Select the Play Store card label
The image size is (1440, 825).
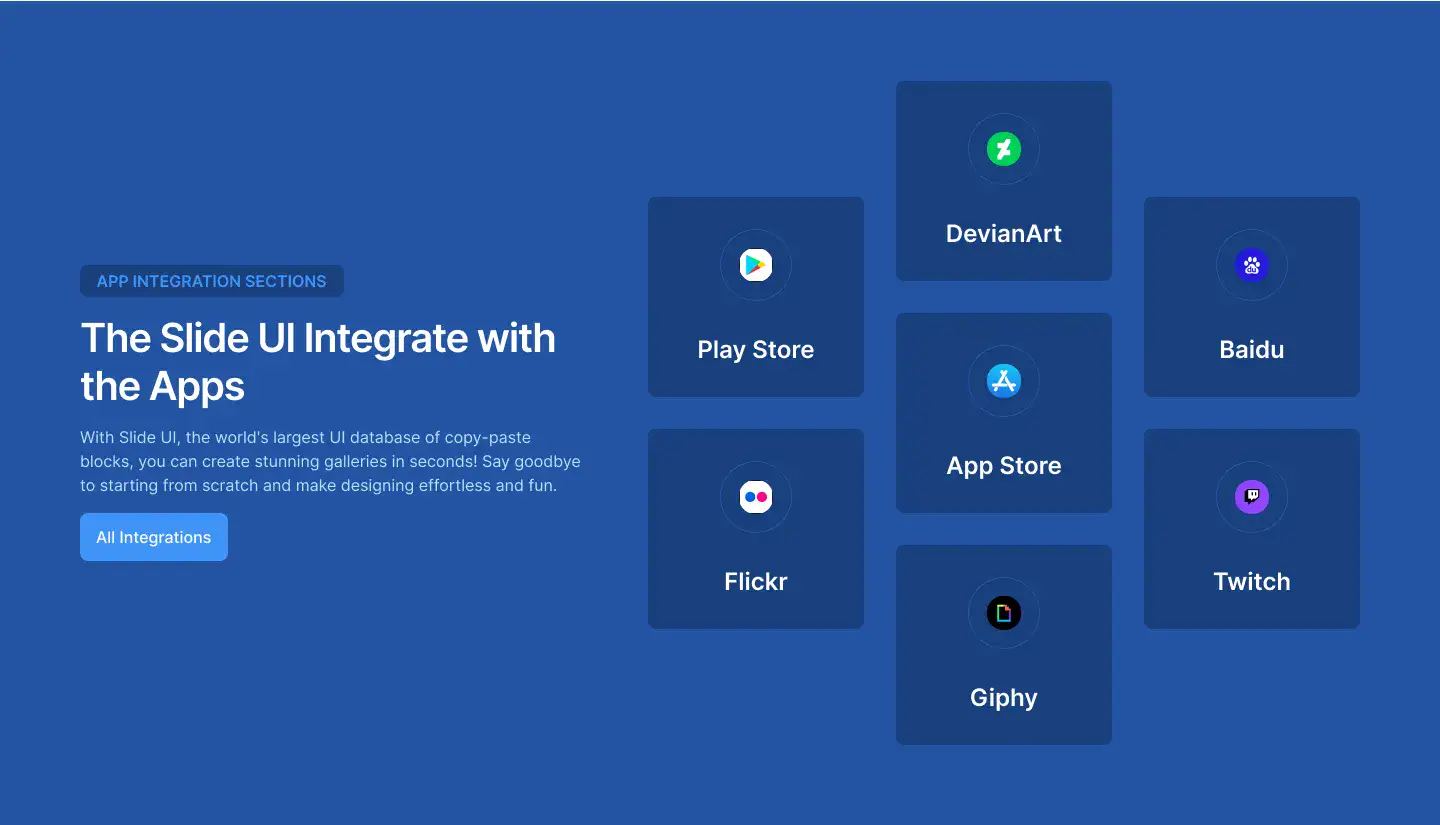[x=756, y=350]
